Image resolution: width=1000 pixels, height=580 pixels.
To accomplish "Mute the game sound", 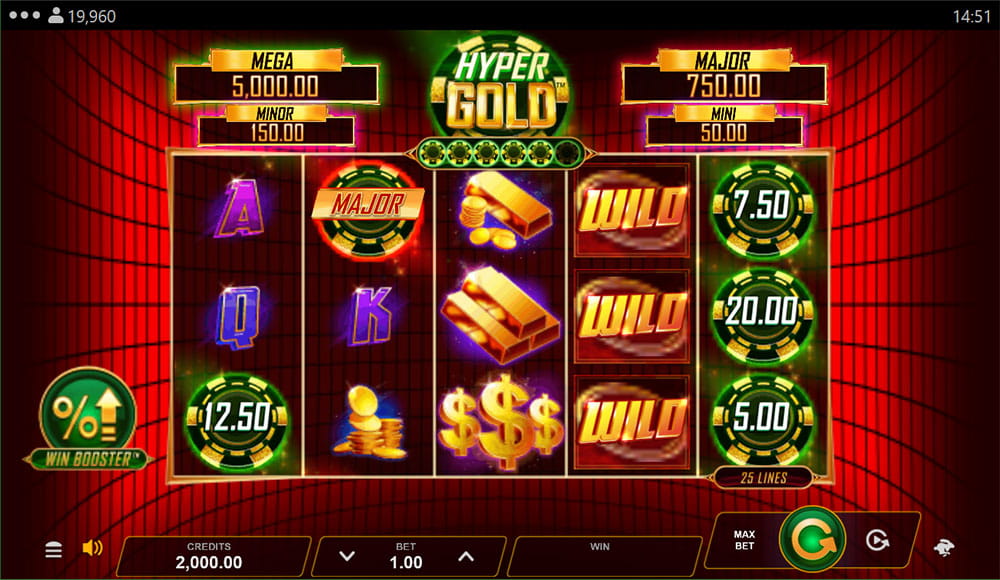I will (x=92, y=547).
